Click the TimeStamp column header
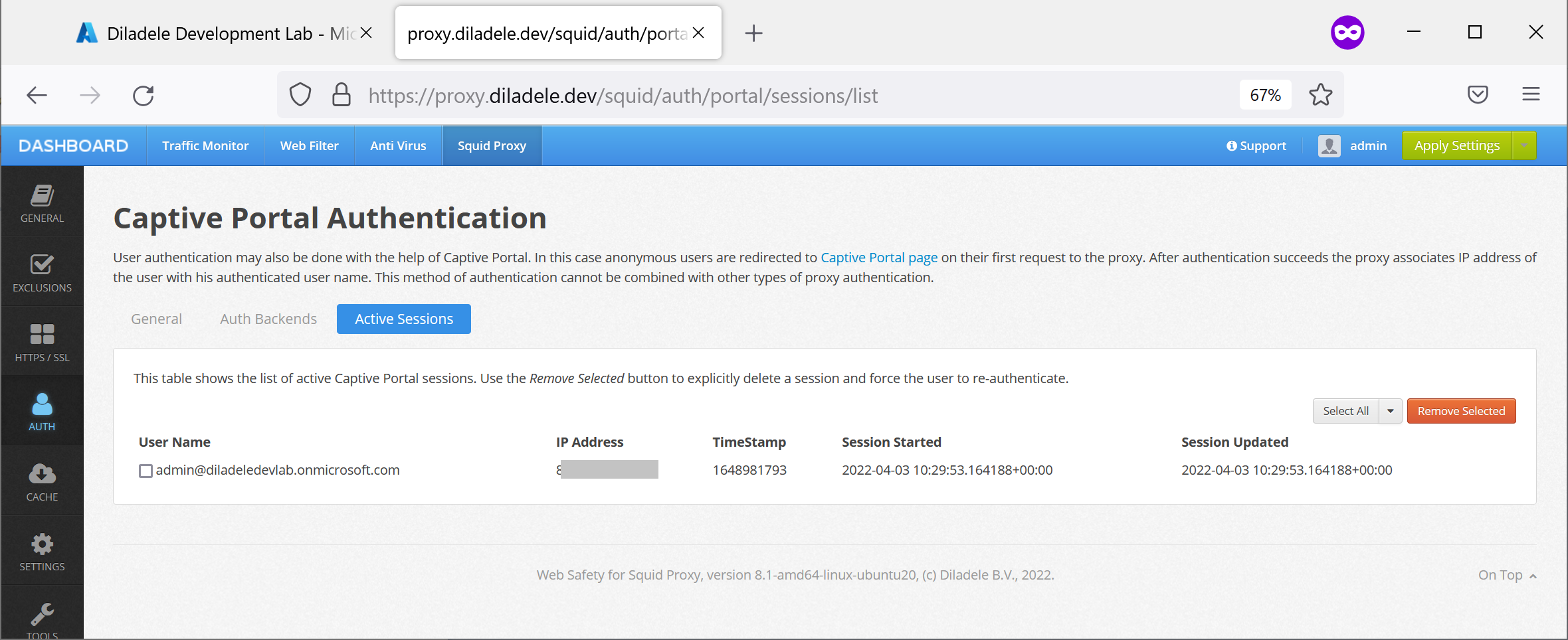The image size is (1568, 640). (749, 442)
